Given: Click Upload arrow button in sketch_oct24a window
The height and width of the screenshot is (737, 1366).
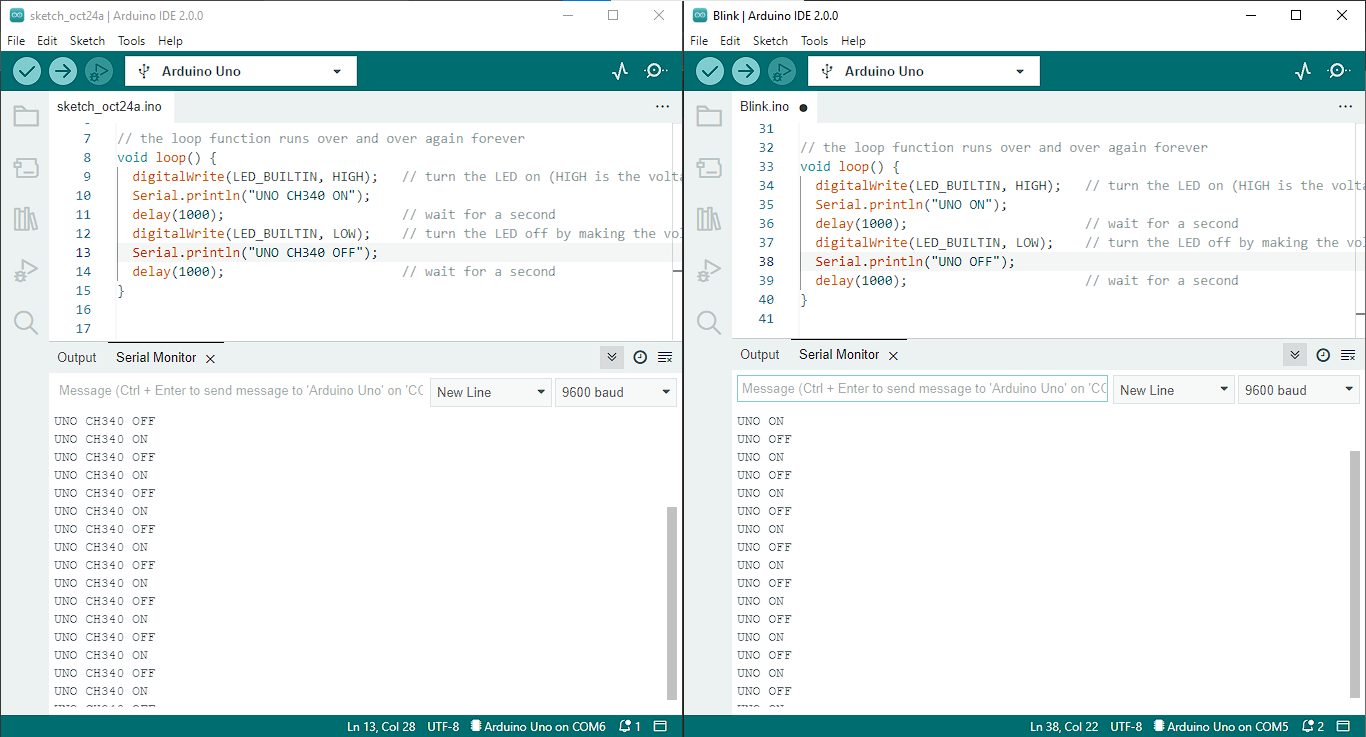Looking at the screenshot, I should pyautogui.click(x=63, y=71).
